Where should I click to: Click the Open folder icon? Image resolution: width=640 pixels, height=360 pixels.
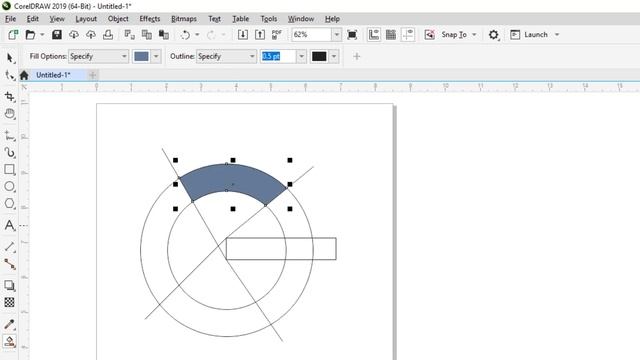coord(30,35)
